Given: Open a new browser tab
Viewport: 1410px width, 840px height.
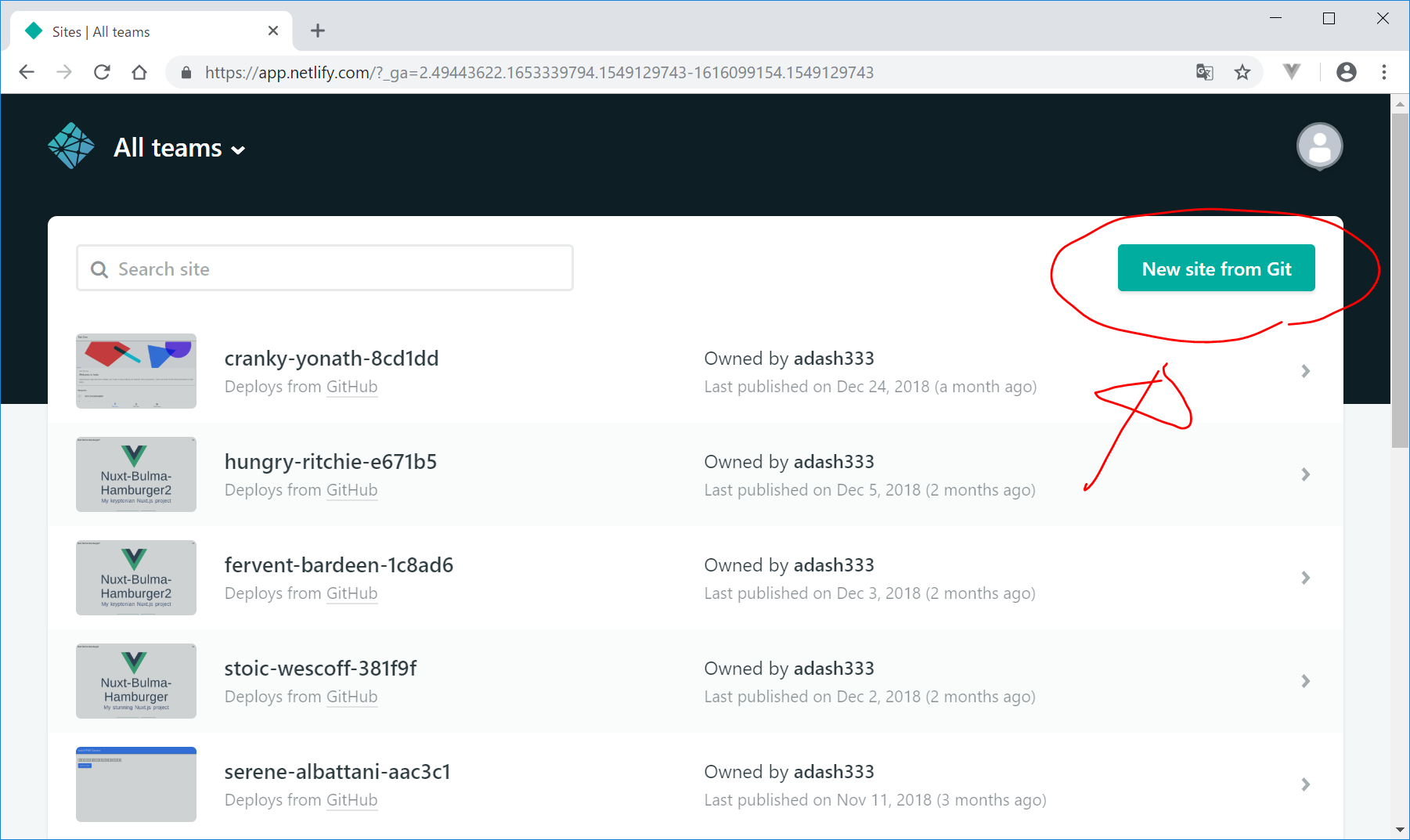Looking at the screenshot, I should [x=317, y=31].
